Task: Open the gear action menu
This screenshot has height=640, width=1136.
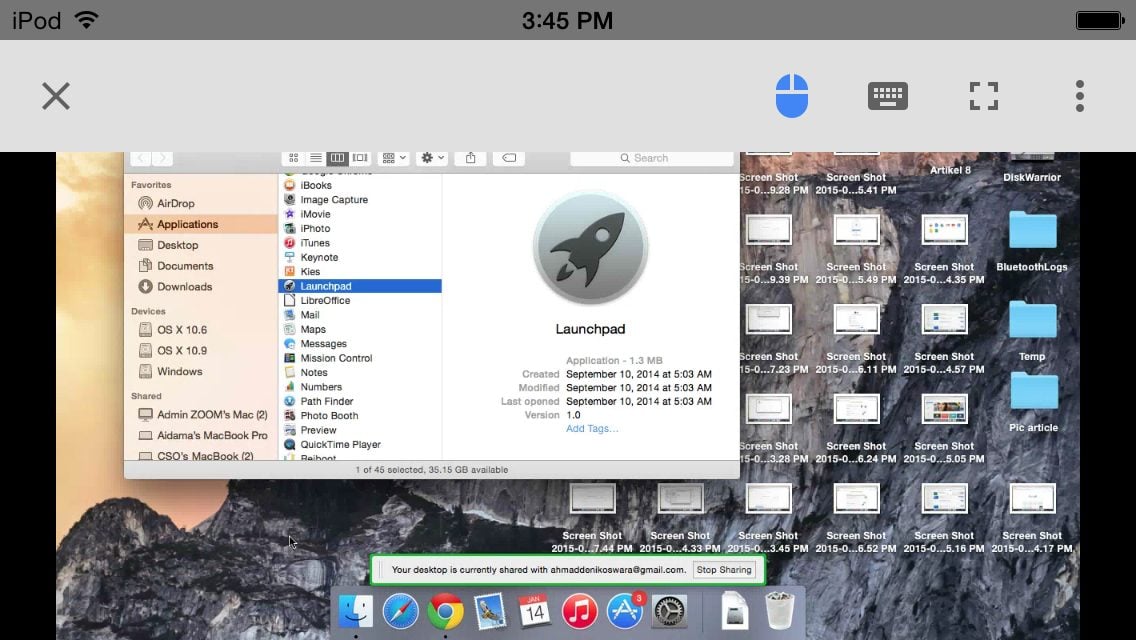Action: 433,158
